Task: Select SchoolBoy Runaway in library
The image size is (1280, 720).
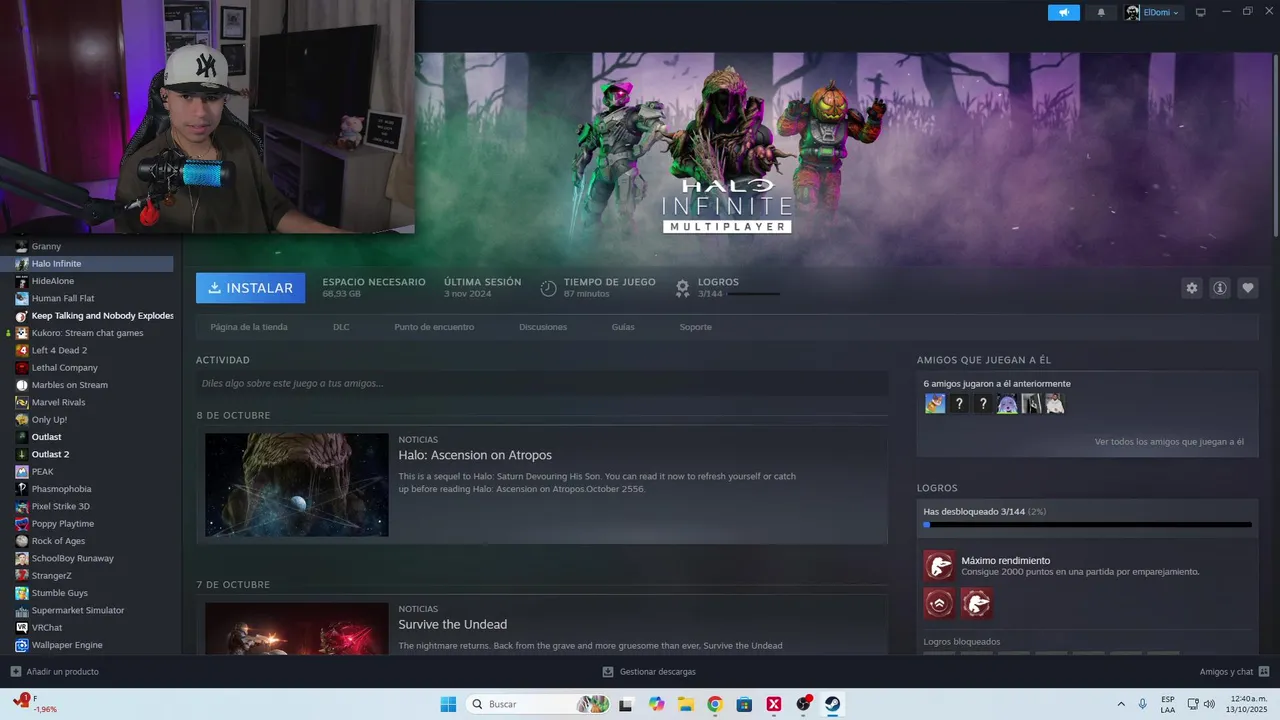Action: pos(72,558)
